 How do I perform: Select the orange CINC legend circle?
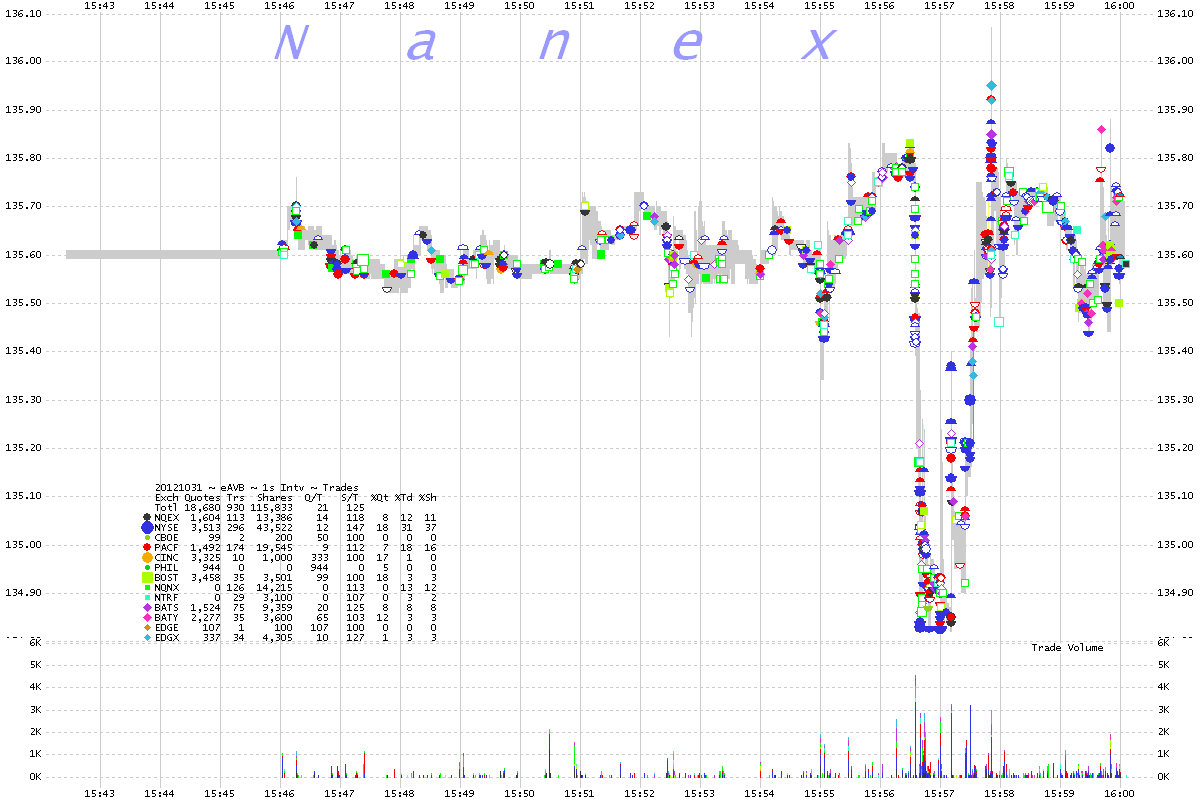(x=147, y=557)
